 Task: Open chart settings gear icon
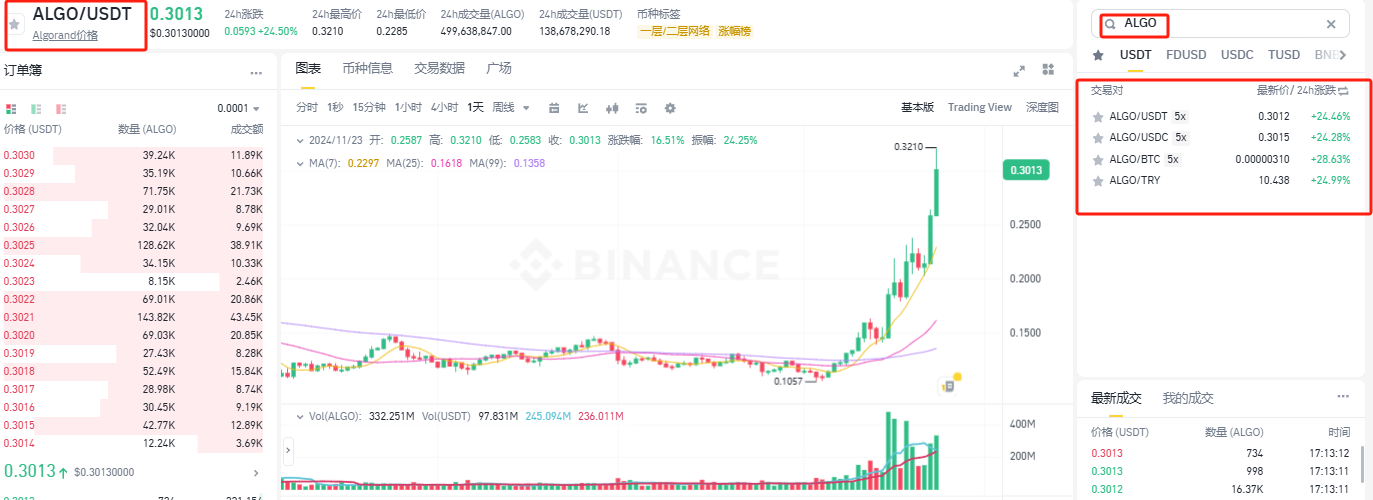point(670,108)
